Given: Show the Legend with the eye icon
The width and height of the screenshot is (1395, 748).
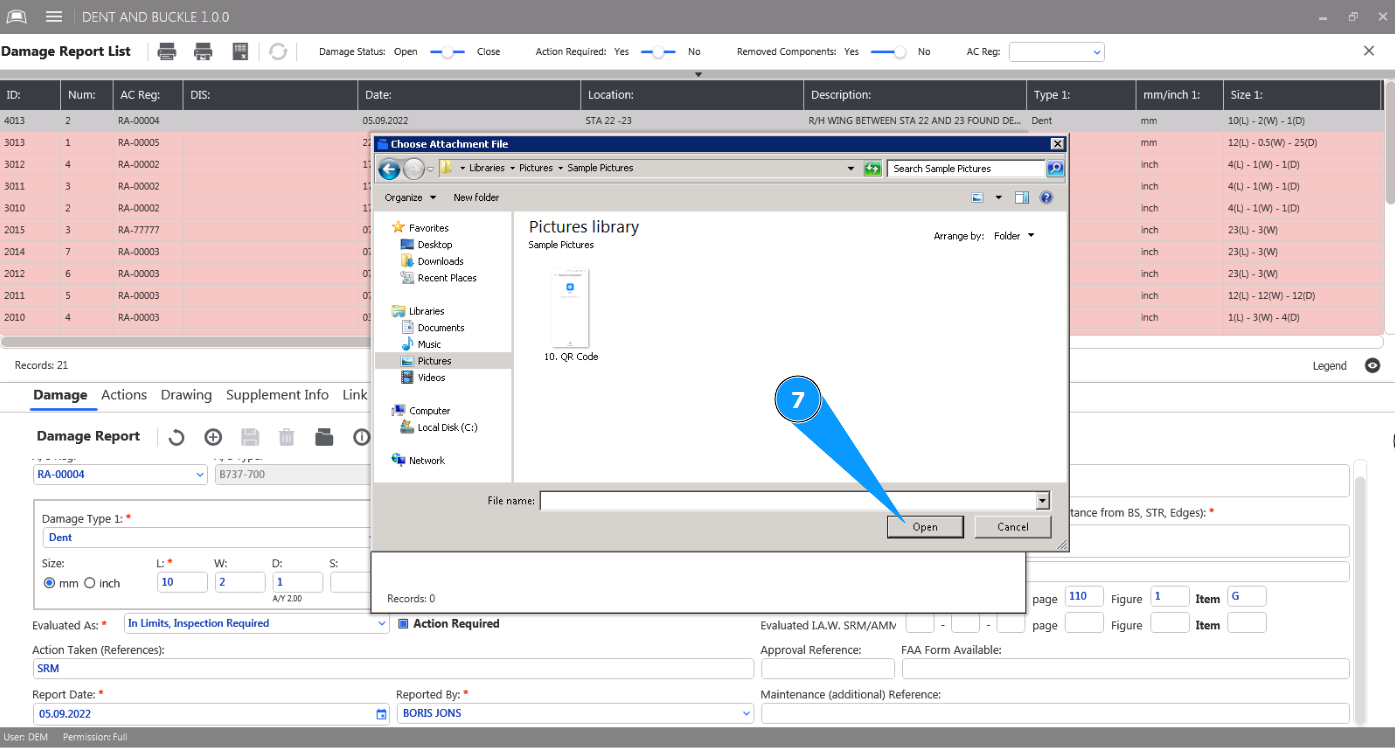Looking at the screenshot, I should coord(1372,366).
